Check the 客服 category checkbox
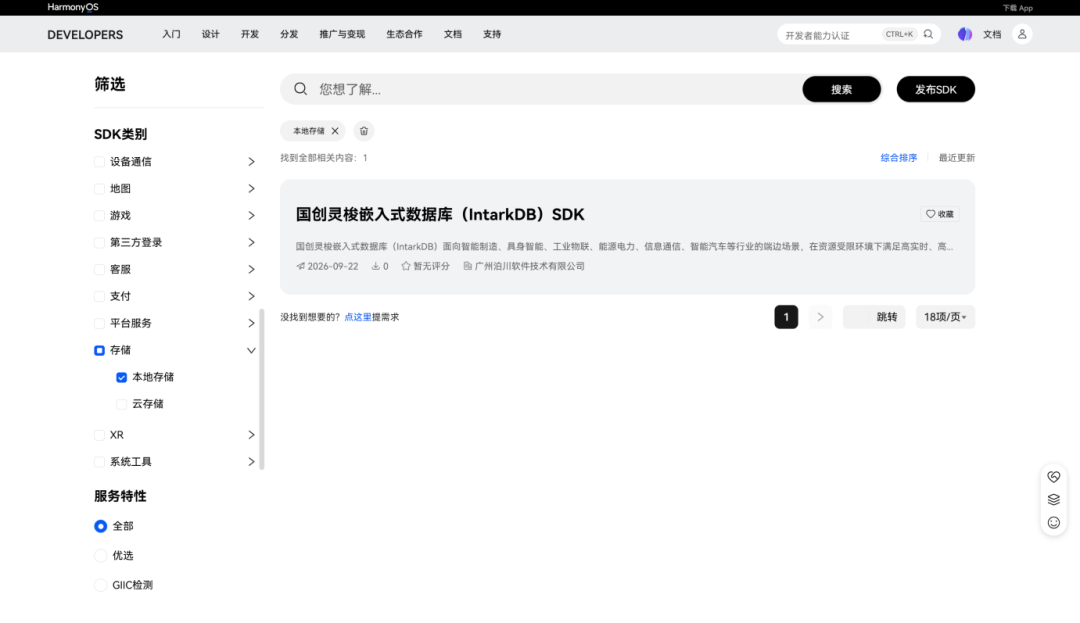 click(x=99, y=269)
